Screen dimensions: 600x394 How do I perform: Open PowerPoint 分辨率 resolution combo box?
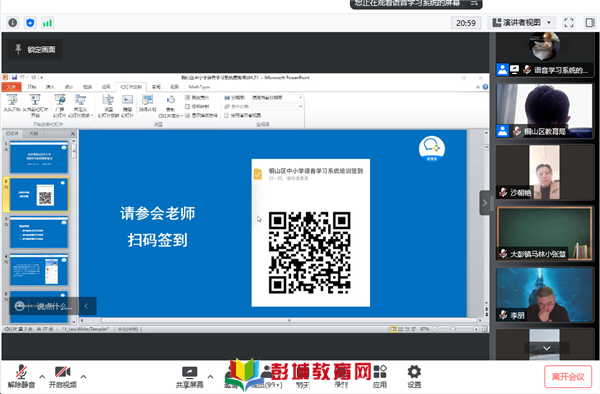[x=277, y=98]
